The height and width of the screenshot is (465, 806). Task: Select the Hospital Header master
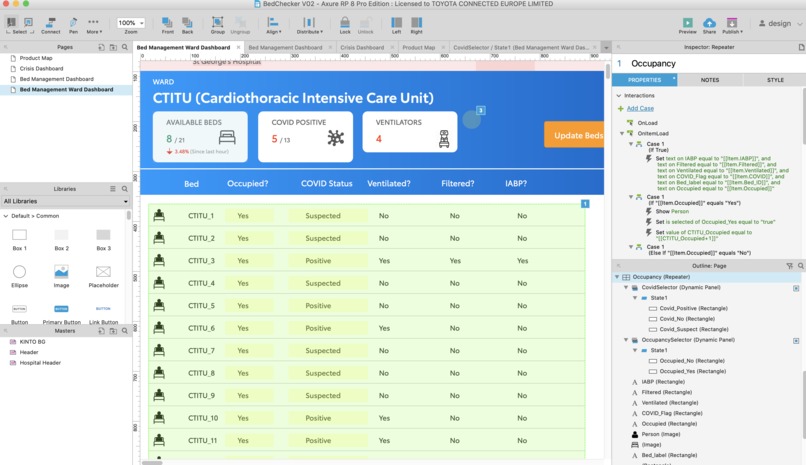pos(40,363)
